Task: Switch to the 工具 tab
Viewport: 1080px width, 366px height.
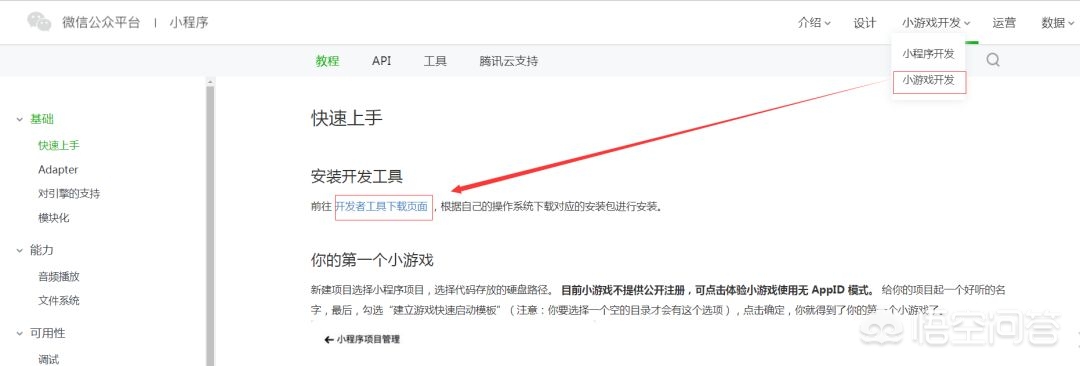Action: point(435,61)
